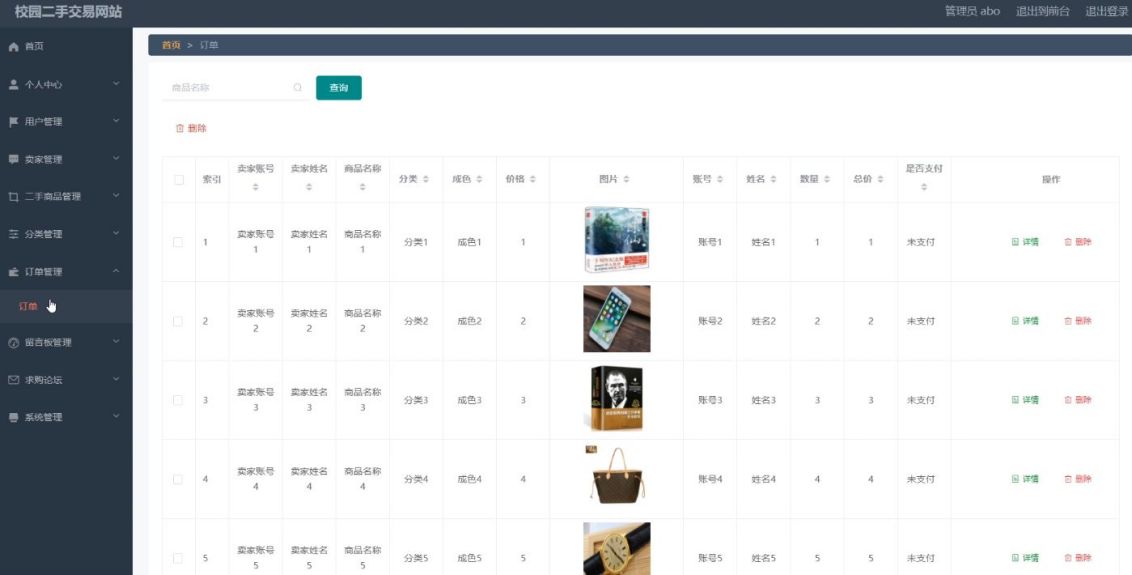Check the checkbox for row 1
The image size is (1132, 575).
click(178, 242)
